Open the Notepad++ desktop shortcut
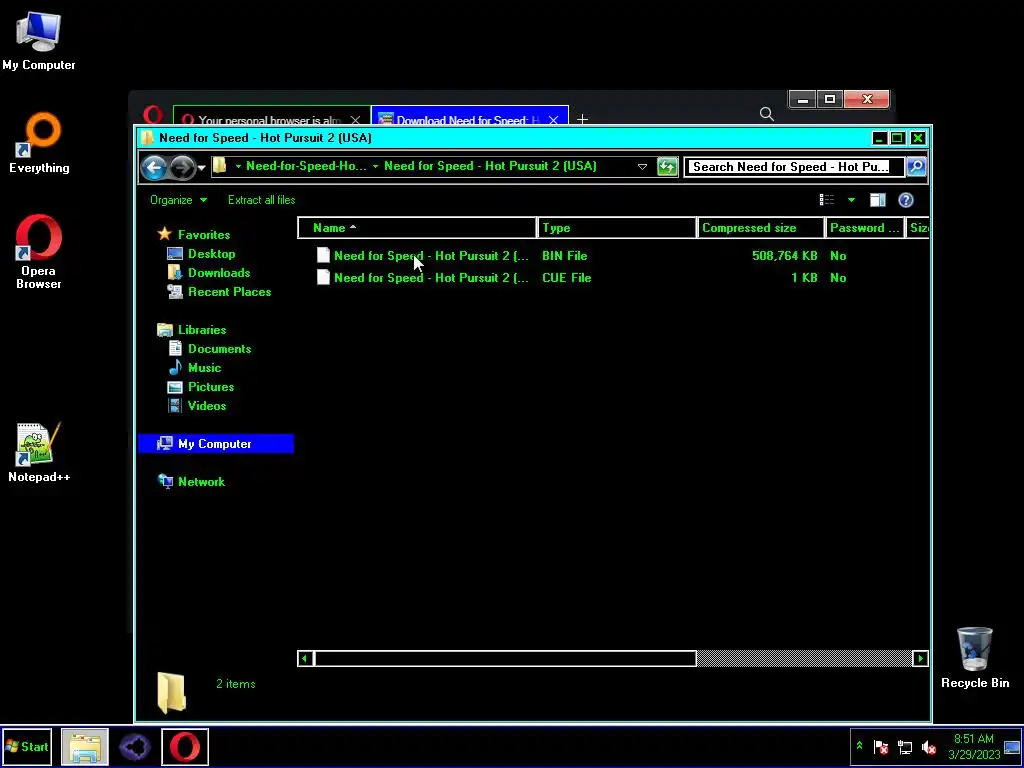Viewport: 1024px width, 768px height. click(x=39, y=452)
